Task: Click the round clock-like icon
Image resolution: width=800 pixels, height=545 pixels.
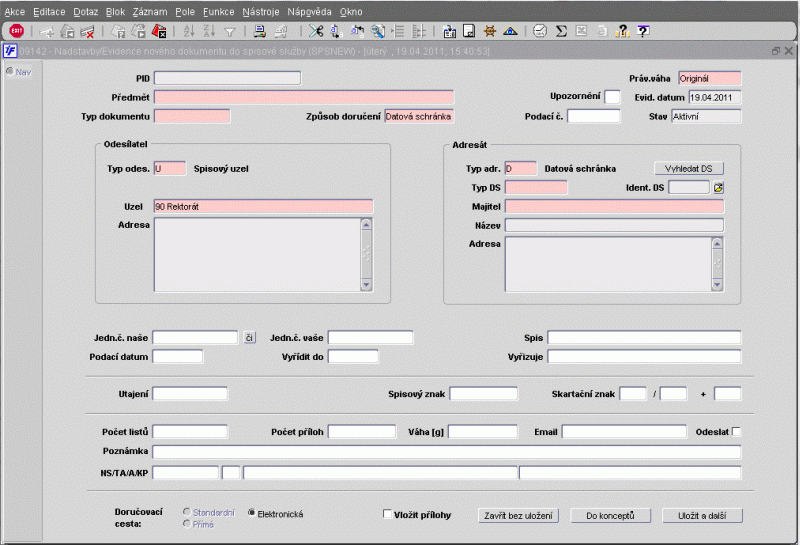Action: coord(540,31)
